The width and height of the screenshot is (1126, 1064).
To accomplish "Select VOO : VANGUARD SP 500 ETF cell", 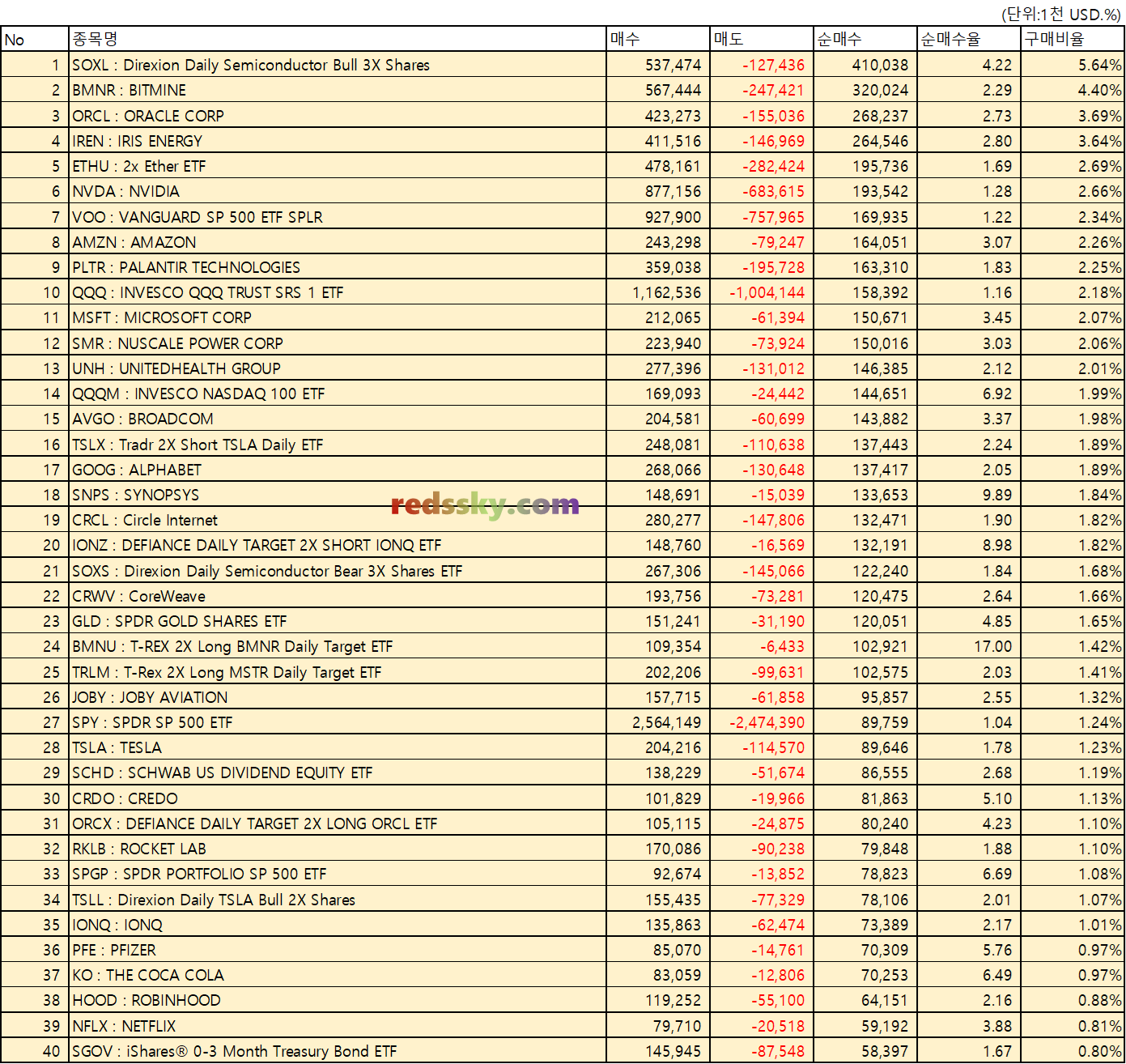I will point(338,217).
